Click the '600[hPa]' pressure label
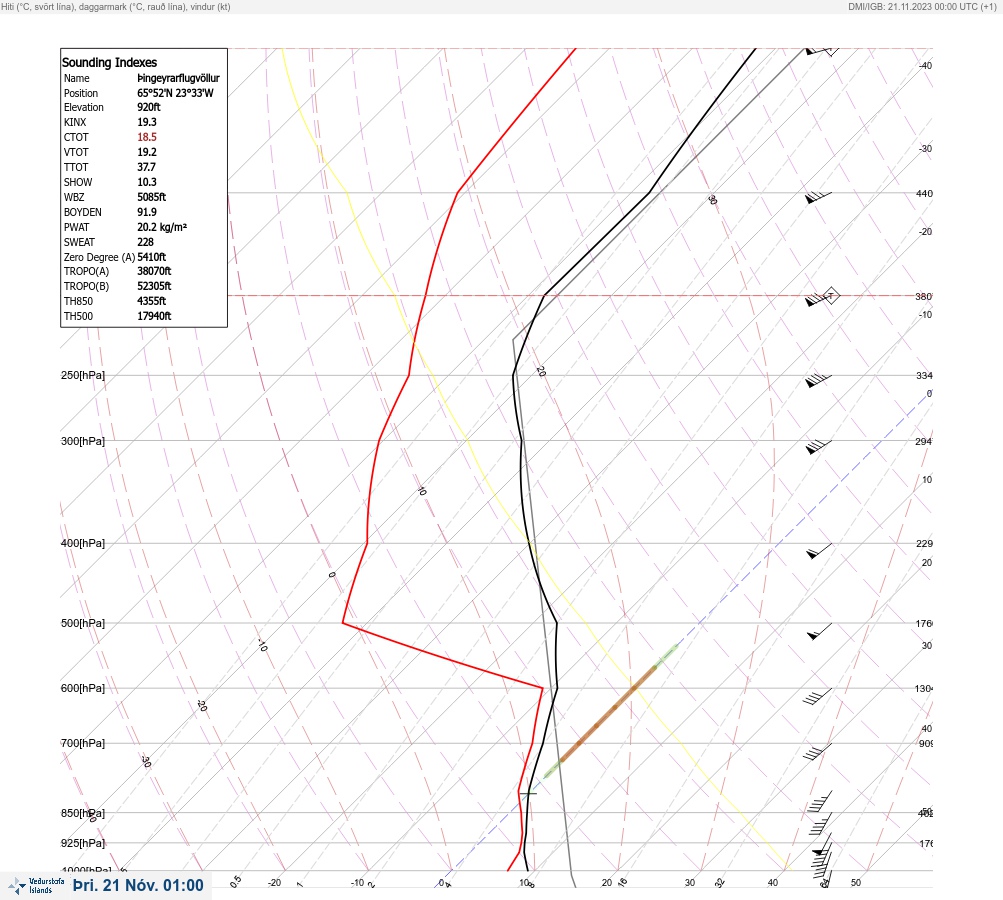The height and width of the screenshot is (900, 1003). pos(83,688)
